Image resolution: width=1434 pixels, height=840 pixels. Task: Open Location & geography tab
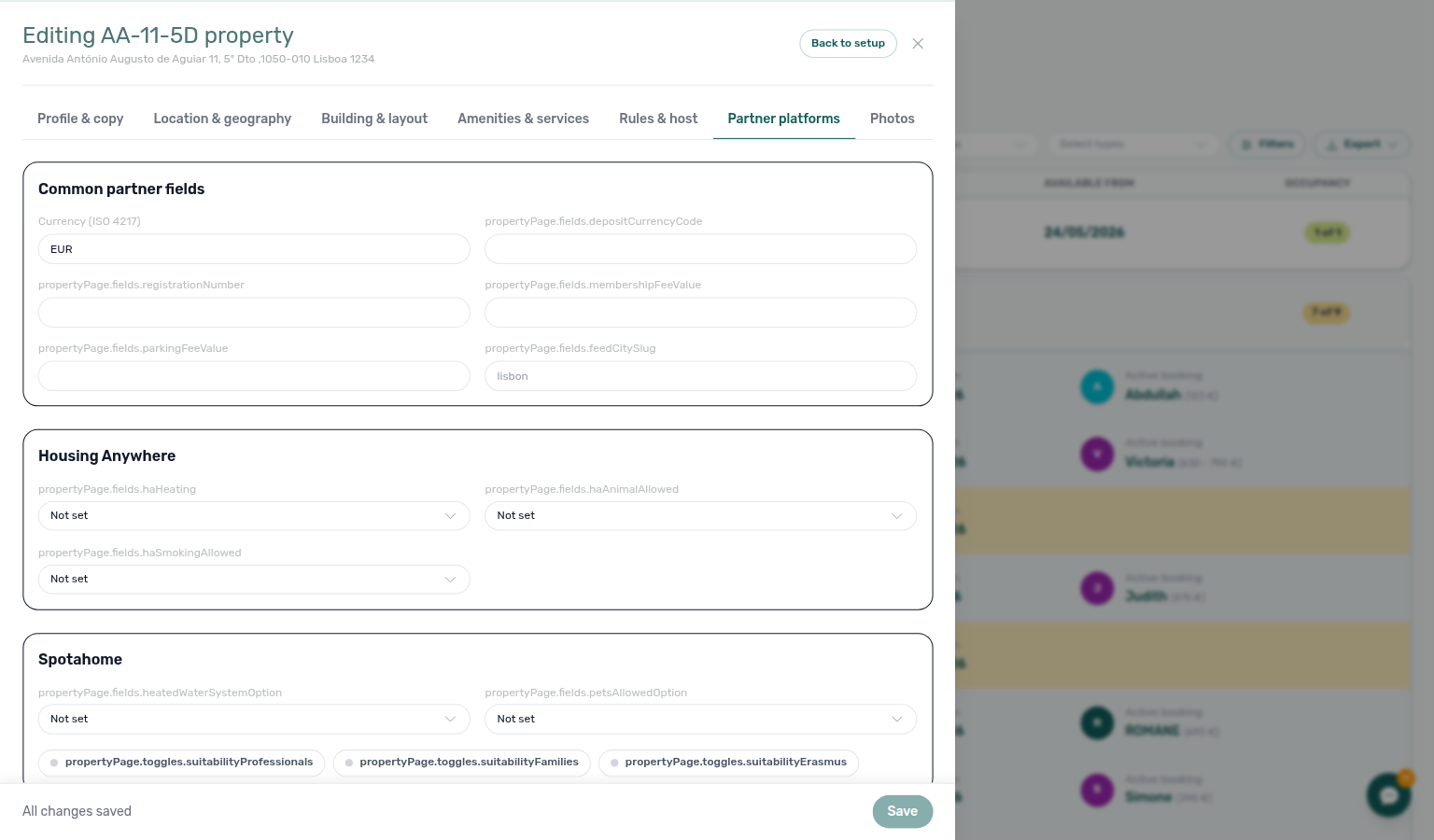pos(222,119)
